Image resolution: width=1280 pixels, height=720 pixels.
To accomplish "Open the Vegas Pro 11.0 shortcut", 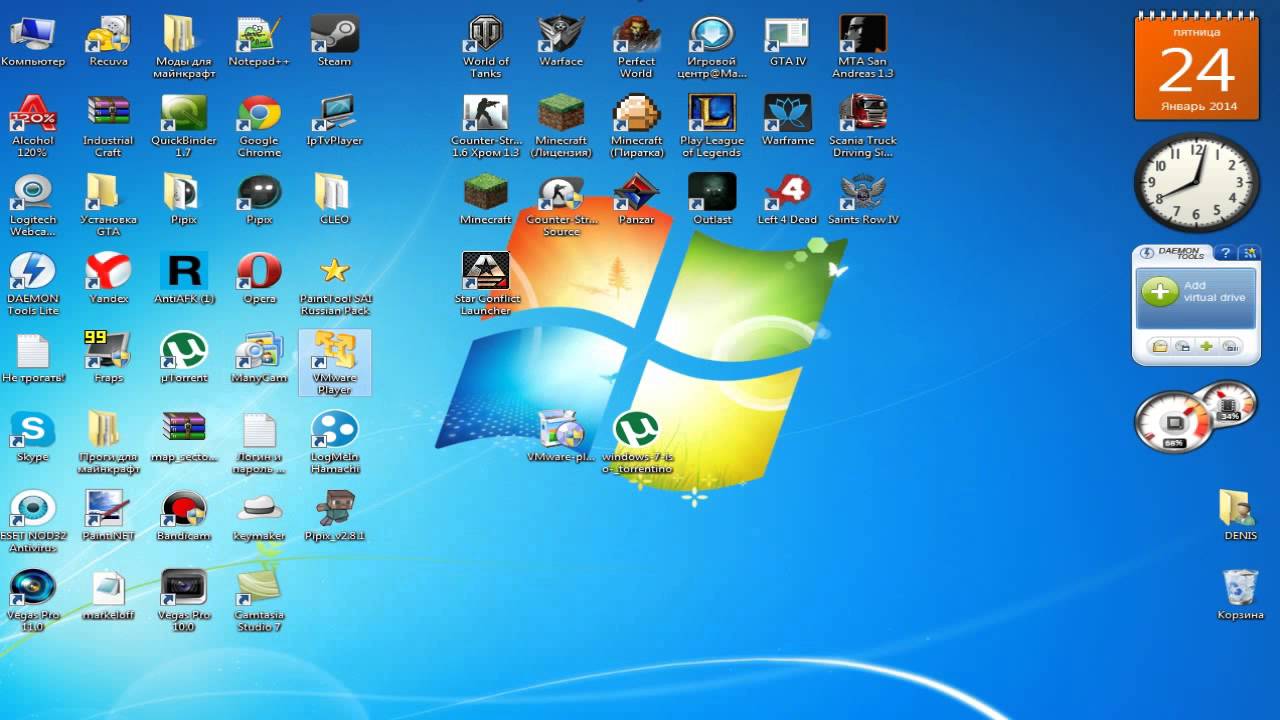I will tap(33, 601).
